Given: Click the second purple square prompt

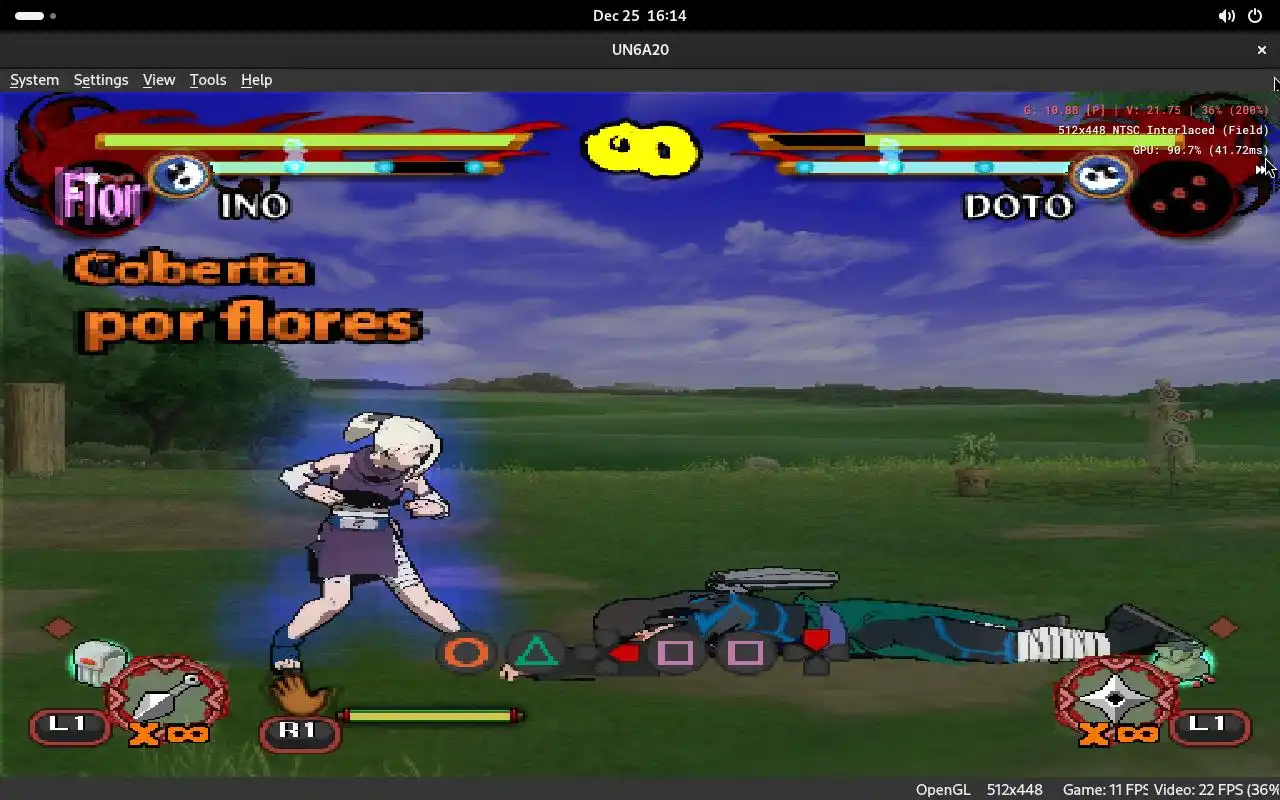Looking at the screenshot, I should 745,653.
